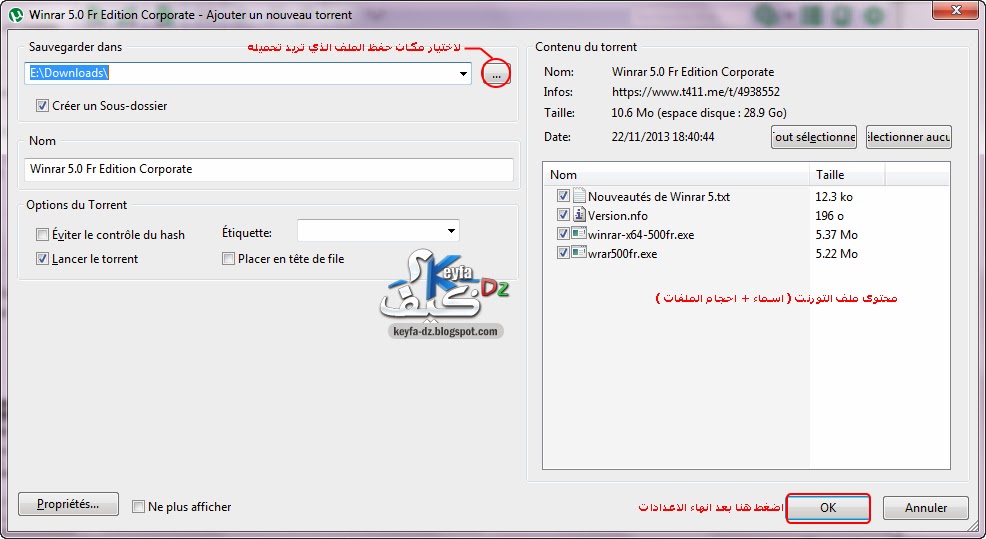The image size is (986, 539).
Task: Click the date 22/11/2013 18:40:44
Action: 663,136
